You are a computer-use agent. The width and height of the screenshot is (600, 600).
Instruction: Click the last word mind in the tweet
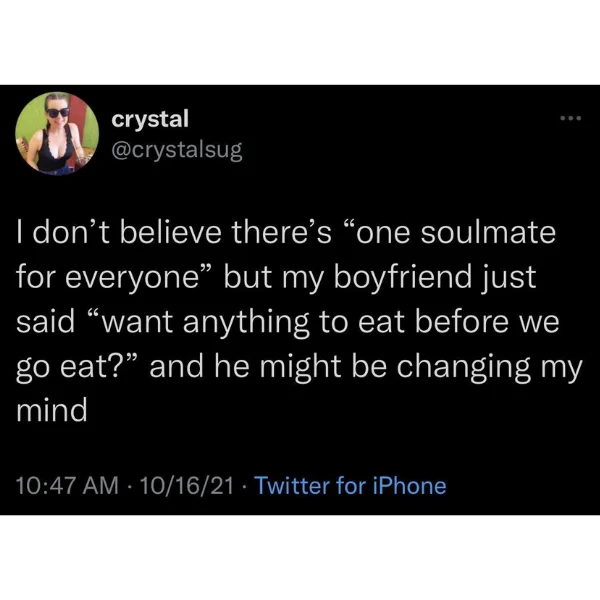(x=52, y=411)
